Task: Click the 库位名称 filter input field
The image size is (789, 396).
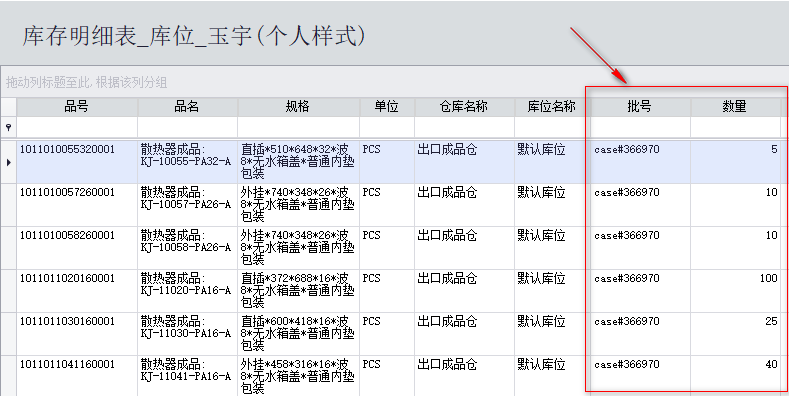Action: point(552,127)
